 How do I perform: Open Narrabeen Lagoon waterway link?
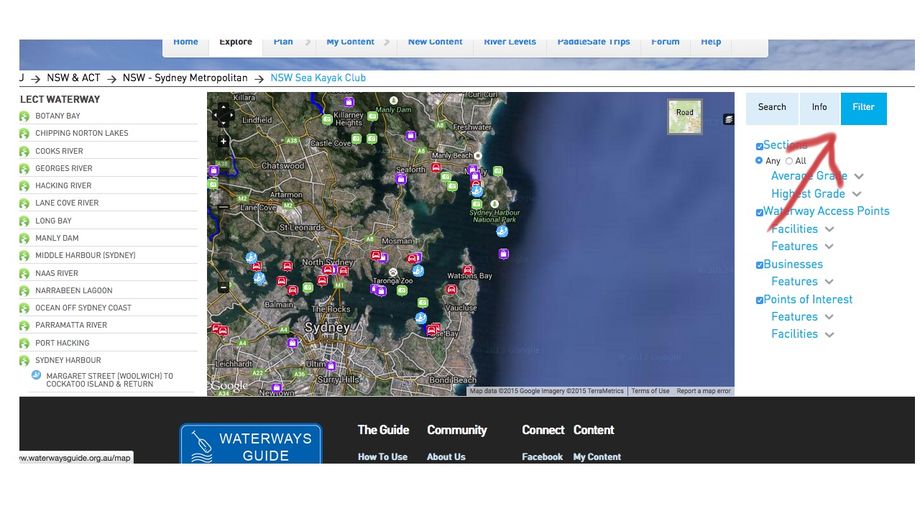click(74, 291)
